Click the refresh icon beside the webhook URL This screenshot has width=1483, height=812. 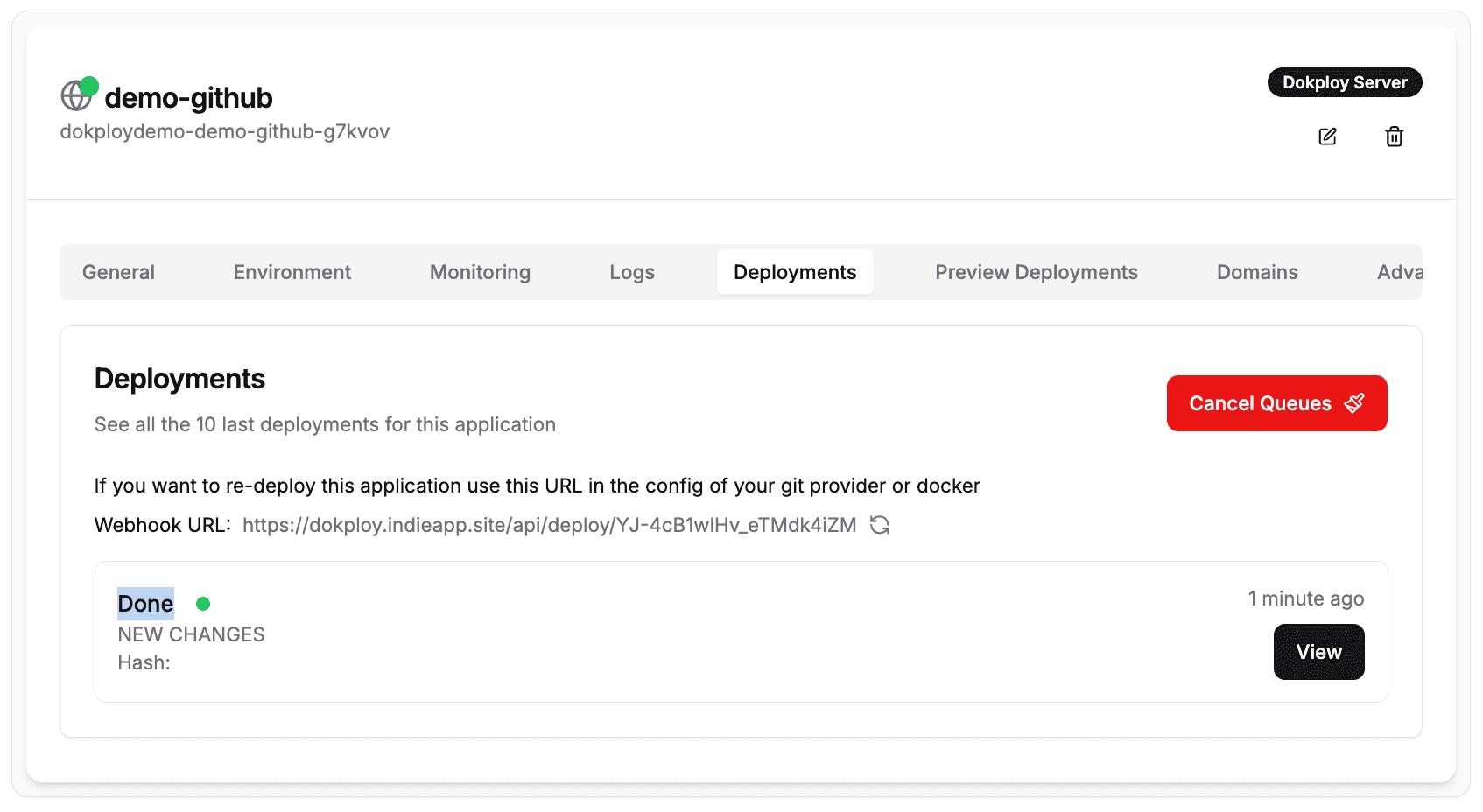coord(880,525)
